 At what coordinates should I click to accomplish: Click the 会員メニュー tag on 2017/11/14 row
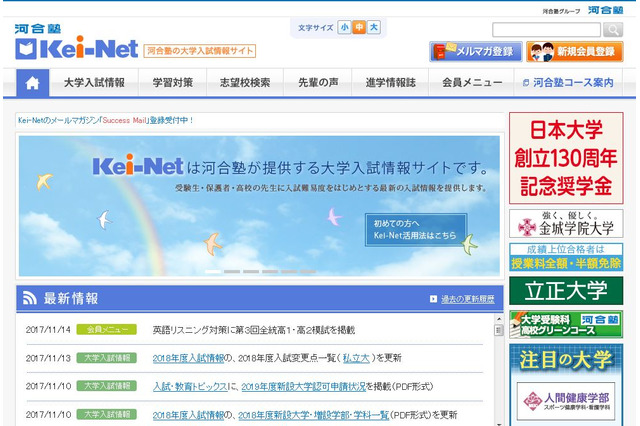click(107, 329)
